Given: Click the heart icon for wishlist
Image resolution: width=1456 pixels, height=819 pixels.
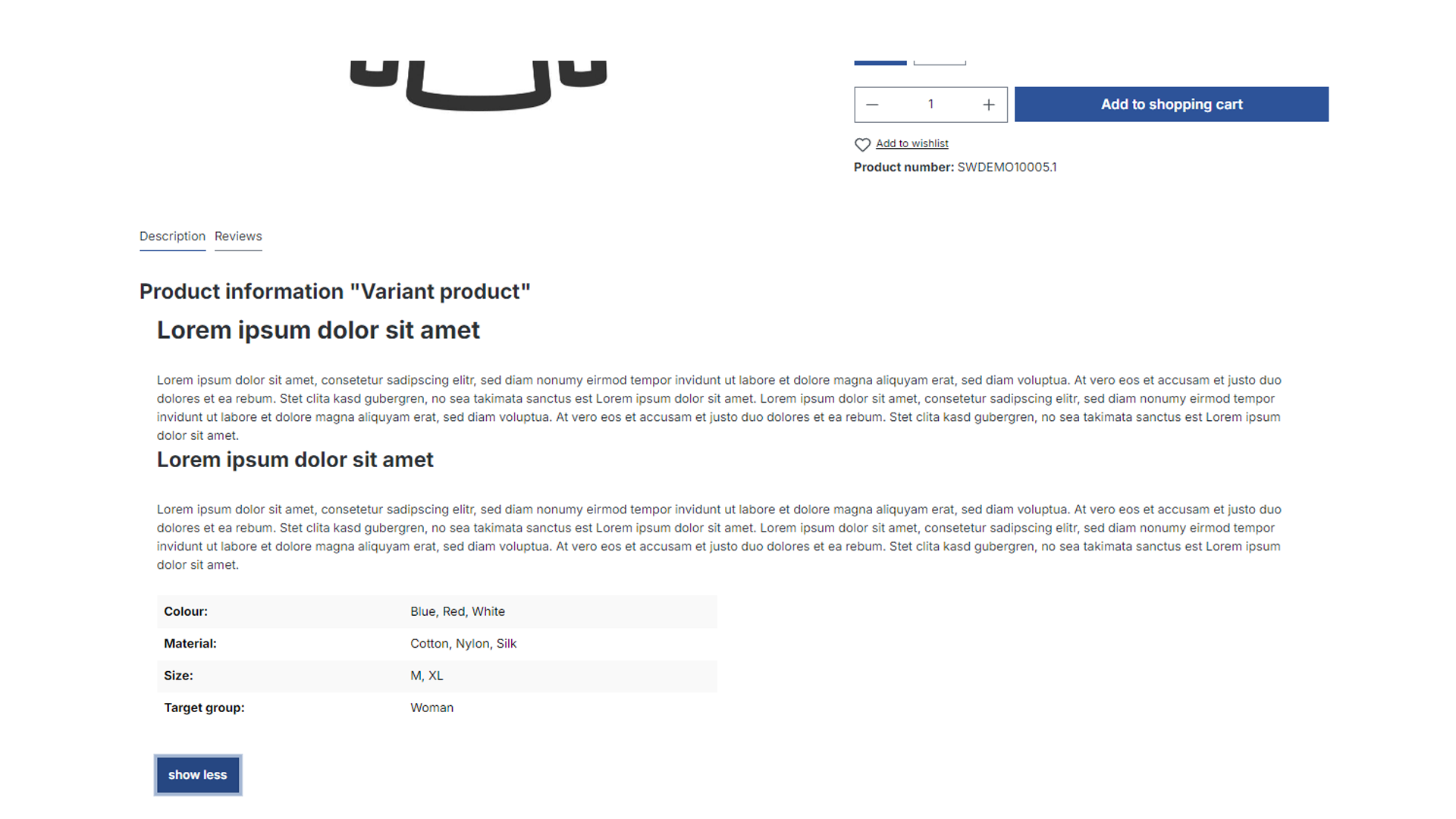Looking at the screenshot, I should click(862, 144).
